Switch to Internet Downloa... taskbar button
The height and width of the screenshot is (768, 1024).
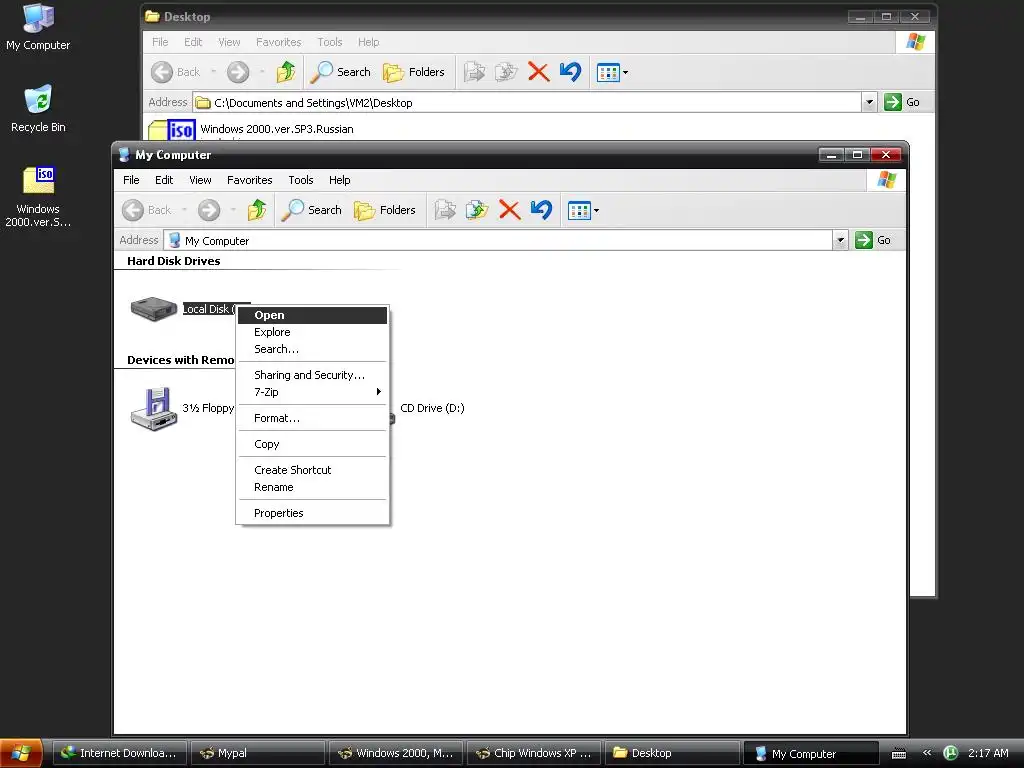point(120,754)
